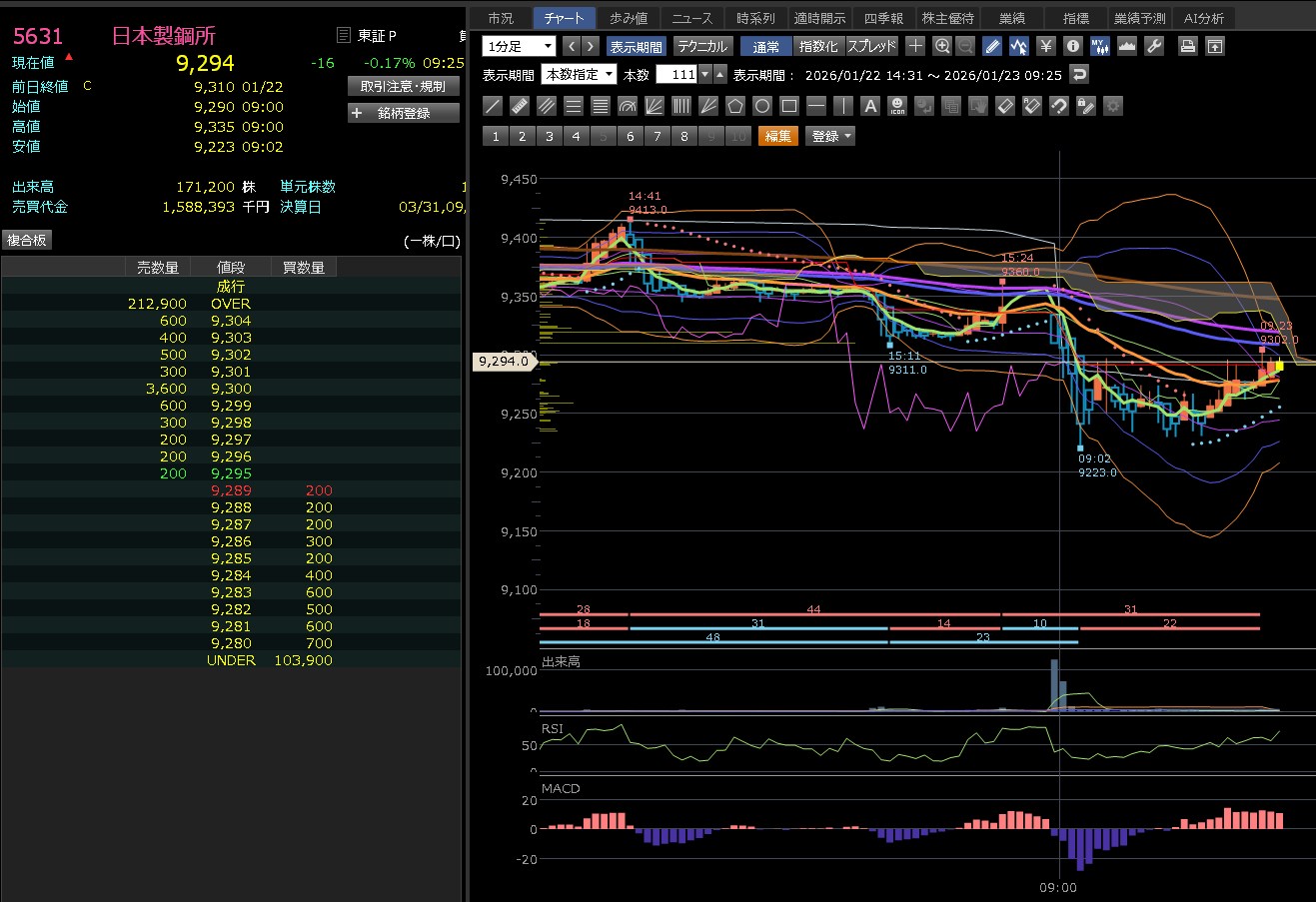Toggle the 通常 chart mode button
The image size is (1316, 902).
point(766,46)
